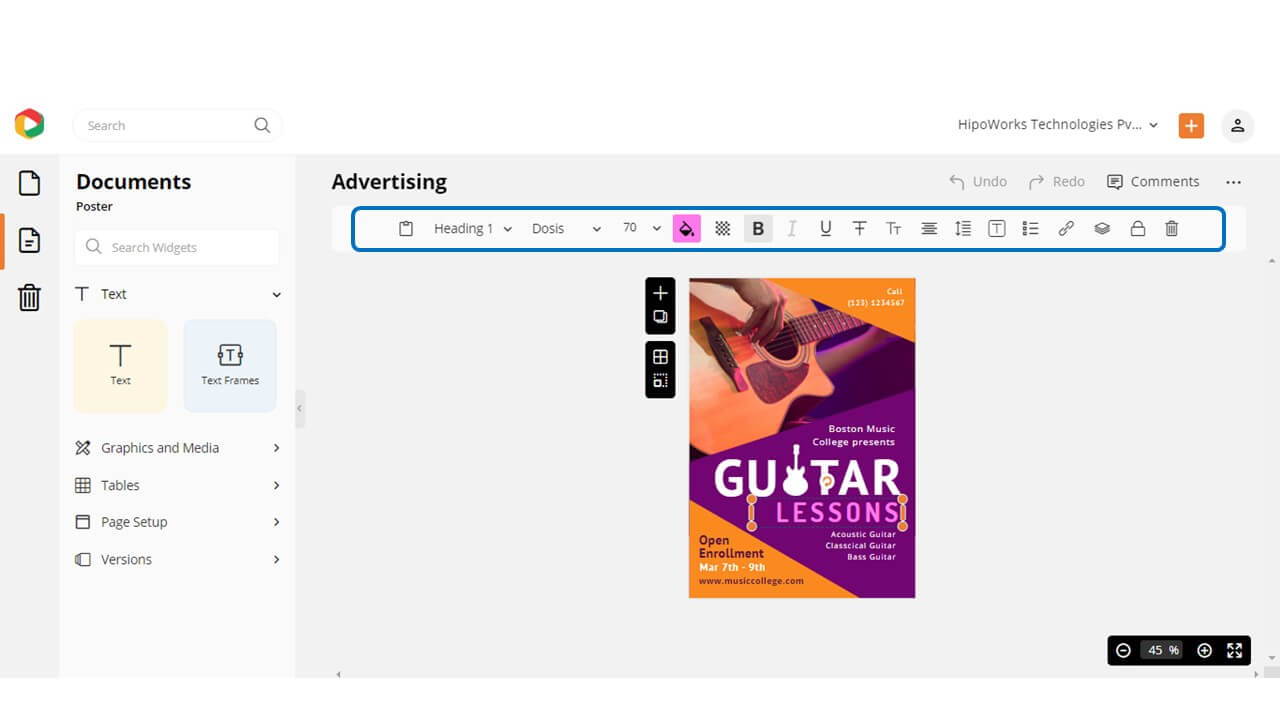Delete the selection using the trash toolbar icon
1280x720 pixels.
tap(1171, 228)
